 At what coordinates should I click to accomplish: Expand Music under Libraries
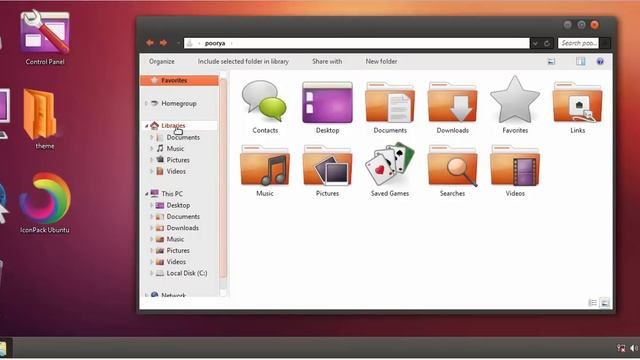(152, 149)
